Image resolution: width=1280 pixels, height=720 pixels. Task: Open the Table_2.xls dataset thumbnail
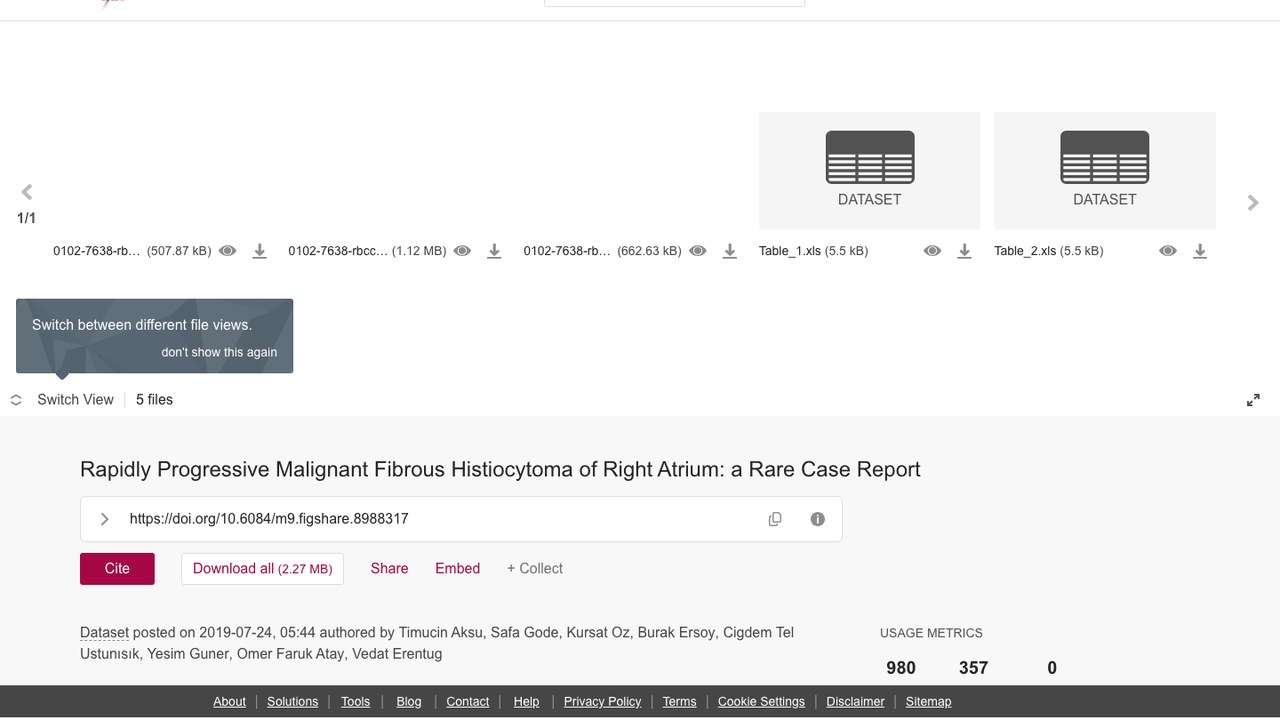pyautogui.click(x=1105, y=170)
